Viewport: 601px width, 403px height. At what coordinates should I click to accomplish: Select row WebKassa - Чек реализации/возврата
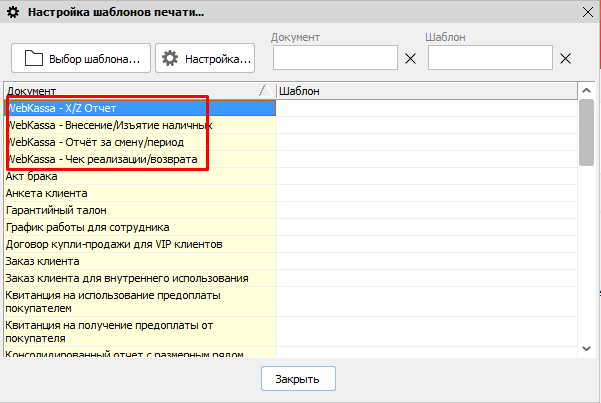tap(140, 159)
